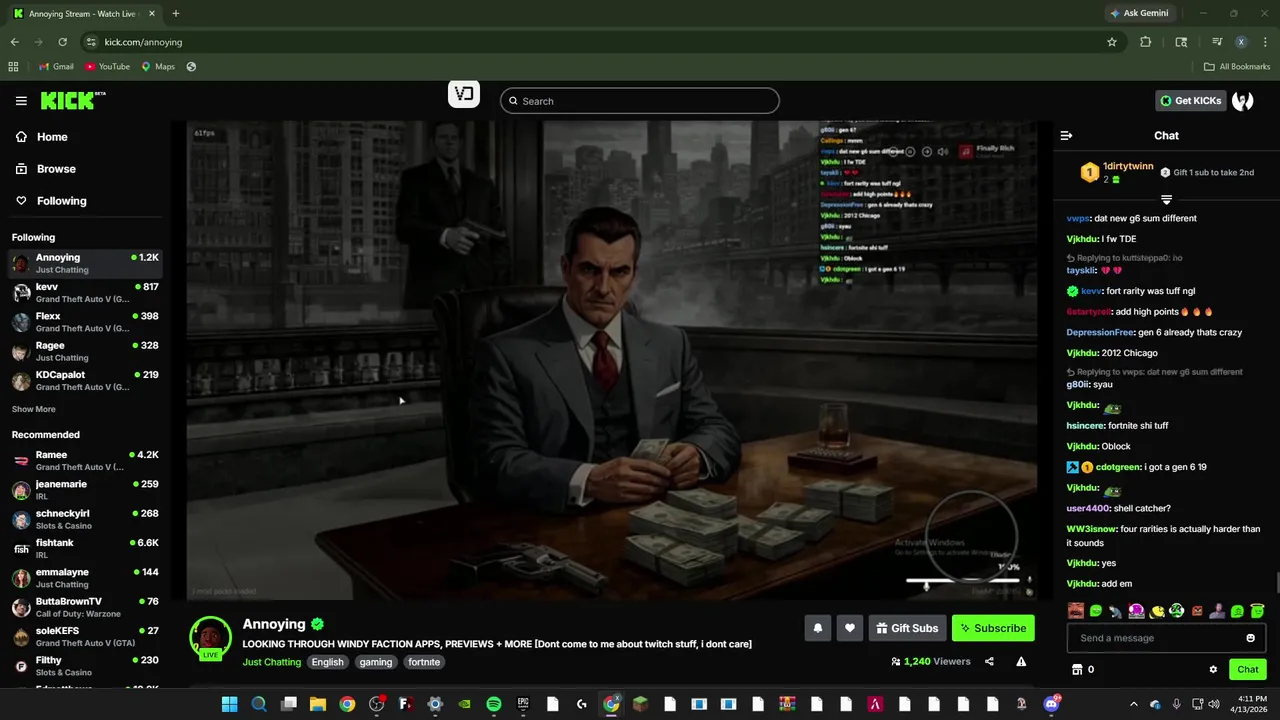Expand Following list with Show More
Viewport: 1280px width, 720px height.
tap(34, 409)
